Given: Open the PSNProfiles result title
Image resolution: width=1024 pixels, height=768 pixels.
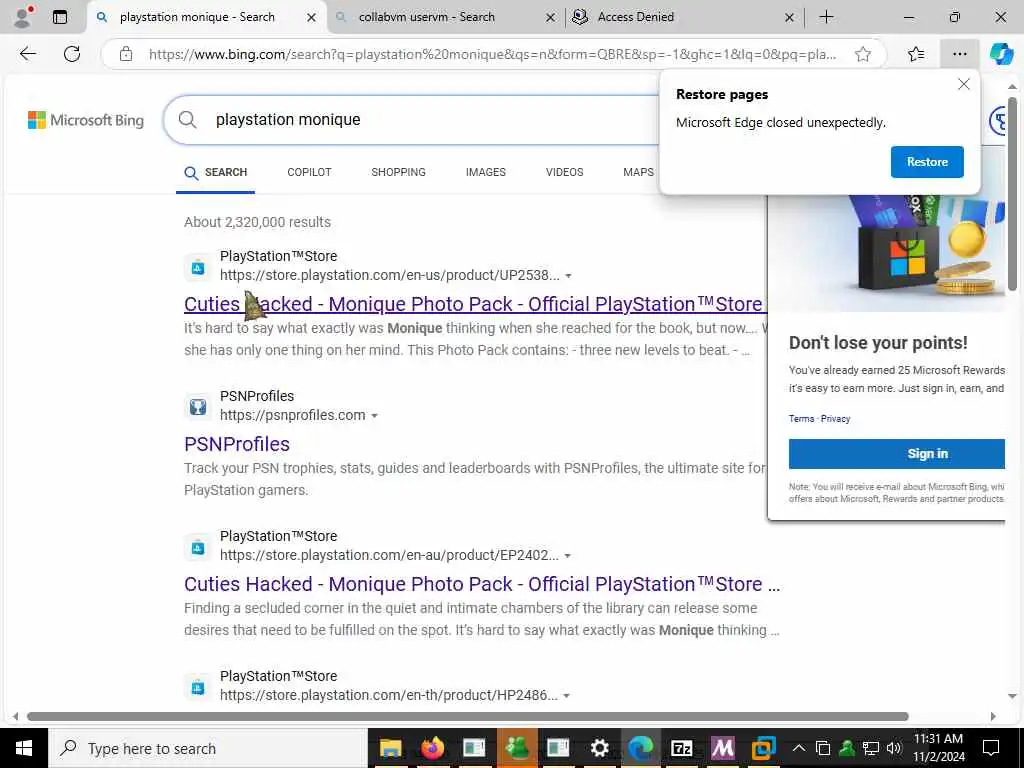Looking at the screenshot, I should pos(237,444).
